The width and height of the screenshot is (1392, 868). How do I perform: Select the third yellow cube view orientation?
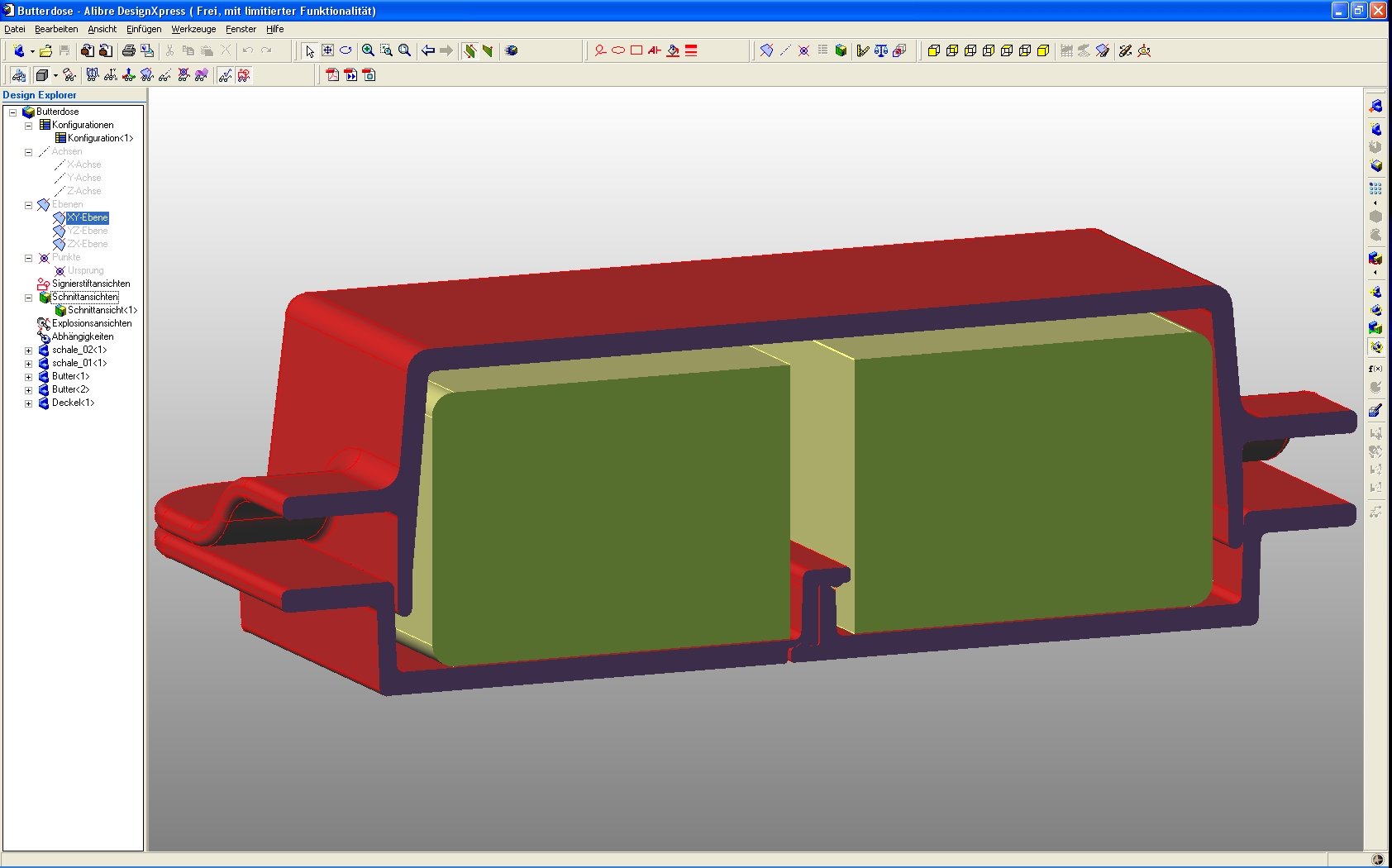tap(970, 50)
